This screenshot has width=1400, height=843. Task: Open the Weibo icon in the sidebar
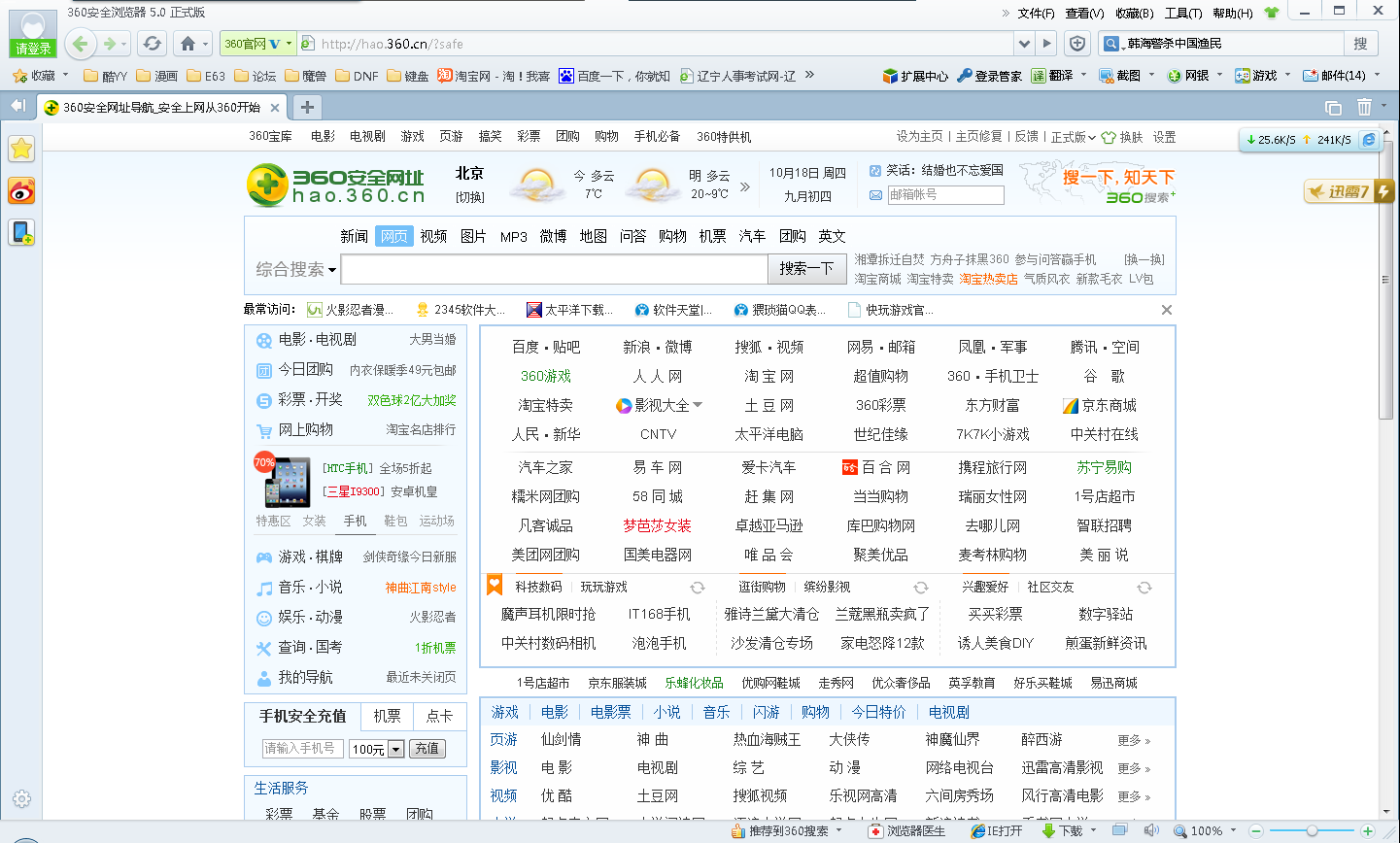click(21, 191)
